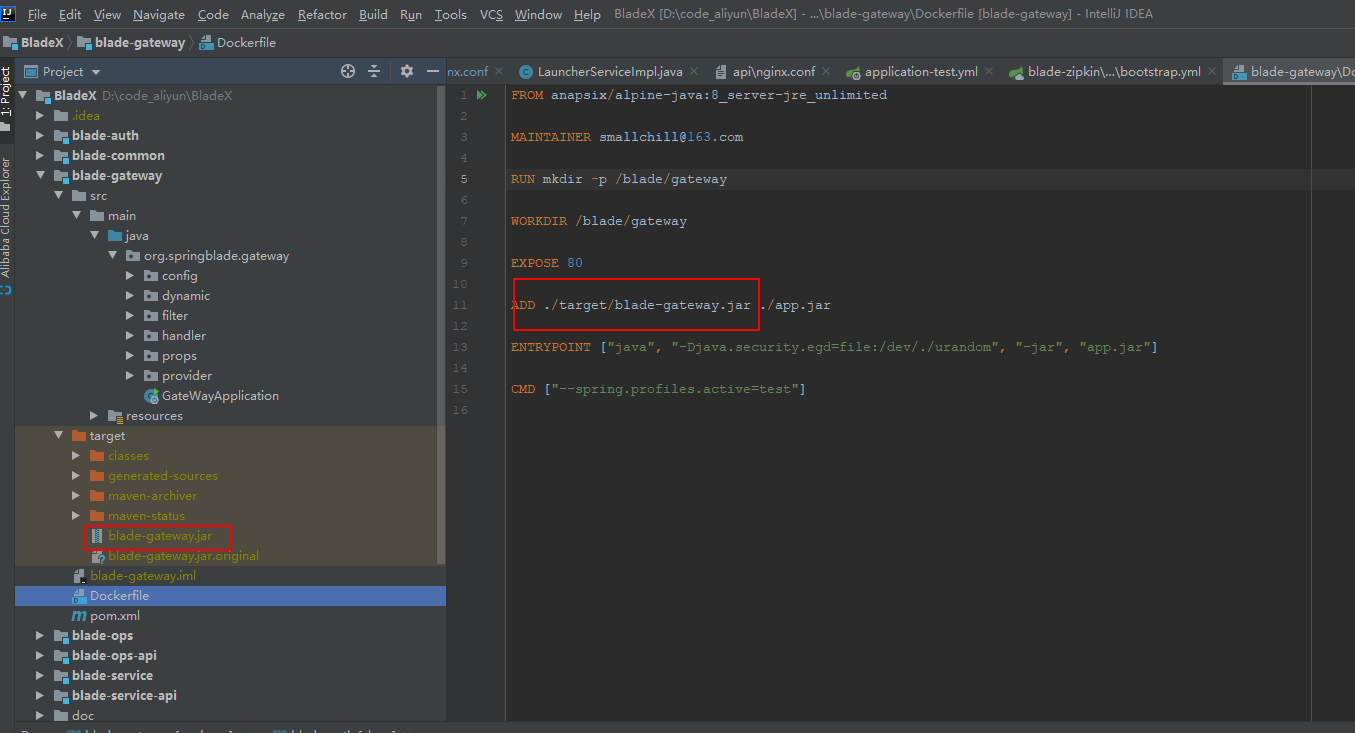Click the ENTRYPOINT line in editor
The image size is (1355, 733).
pyautogui.click(x=834, y=347)
